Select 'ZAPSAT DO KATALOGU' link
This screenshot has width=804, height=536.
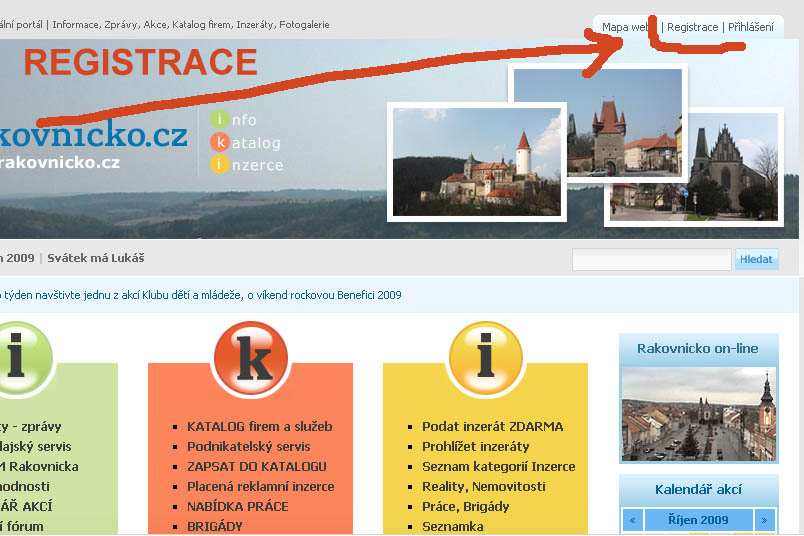pyautogui.click(x=257, y=466)
